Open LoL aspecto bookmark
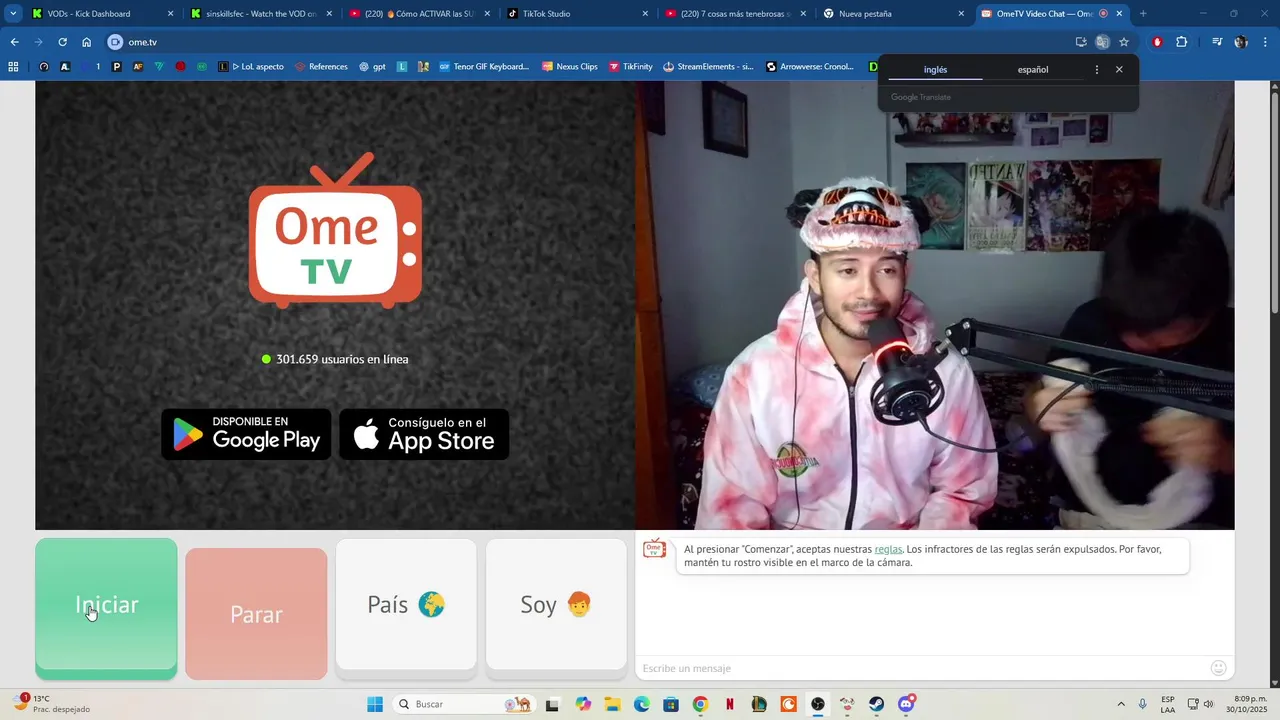This screenshot has width=1280, height=720. pyautogui.click(x=252, y=67)
